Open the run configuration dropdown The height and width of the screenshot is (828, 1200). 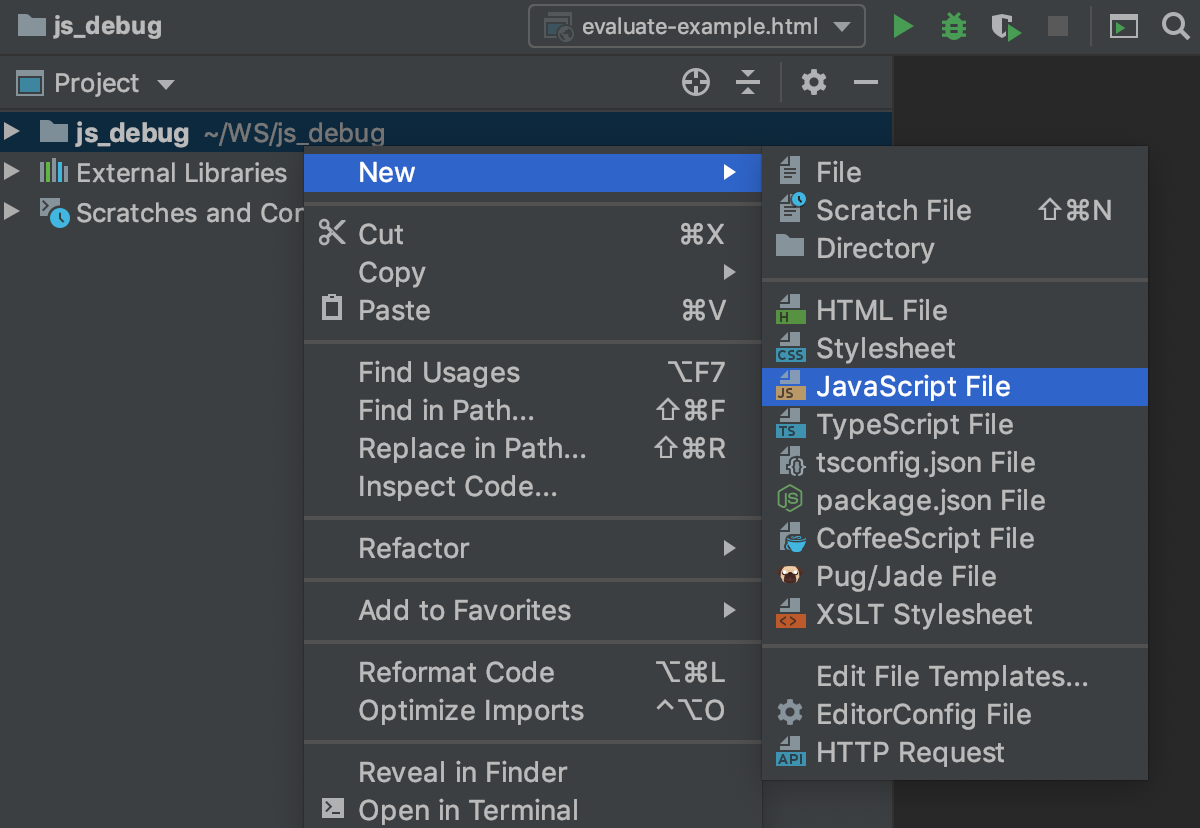pyautogui.click(x=697, y=27)
